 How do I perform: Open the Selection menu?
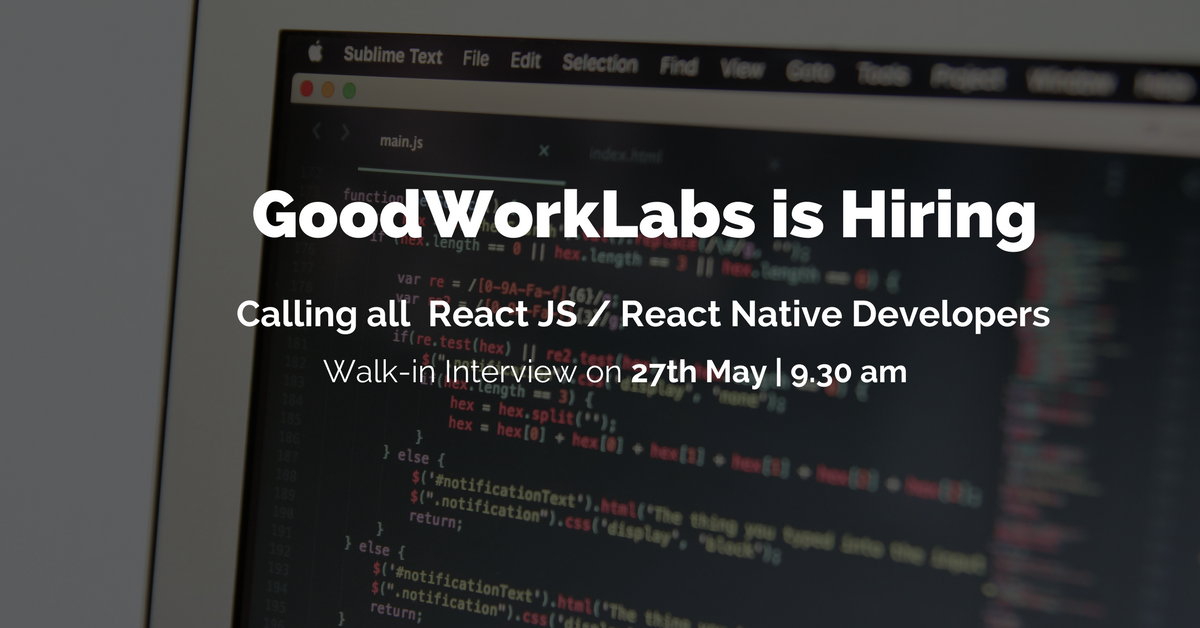[x=599, y=64]
